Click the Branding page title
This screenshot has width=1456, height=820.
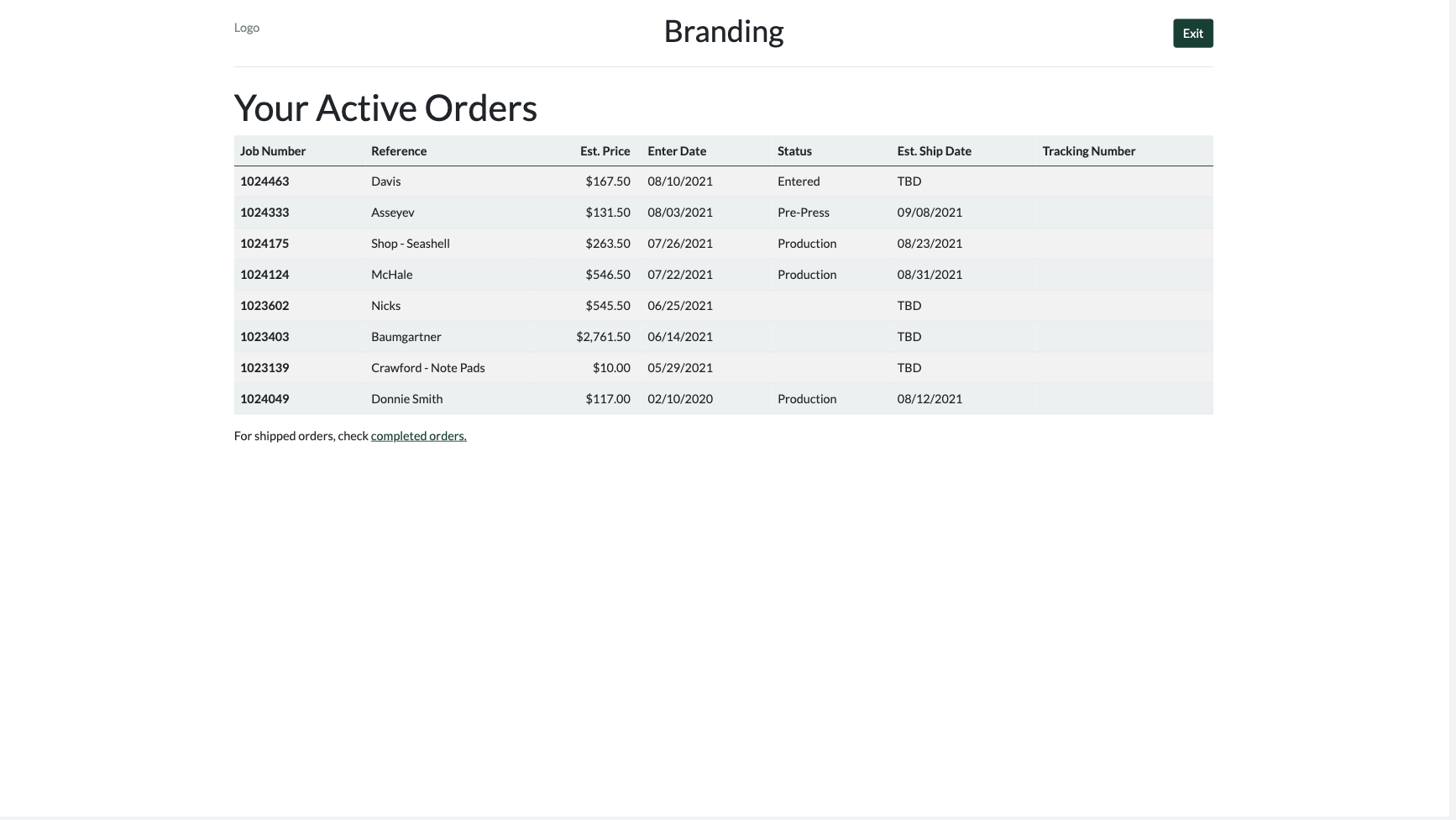(723, 32)
